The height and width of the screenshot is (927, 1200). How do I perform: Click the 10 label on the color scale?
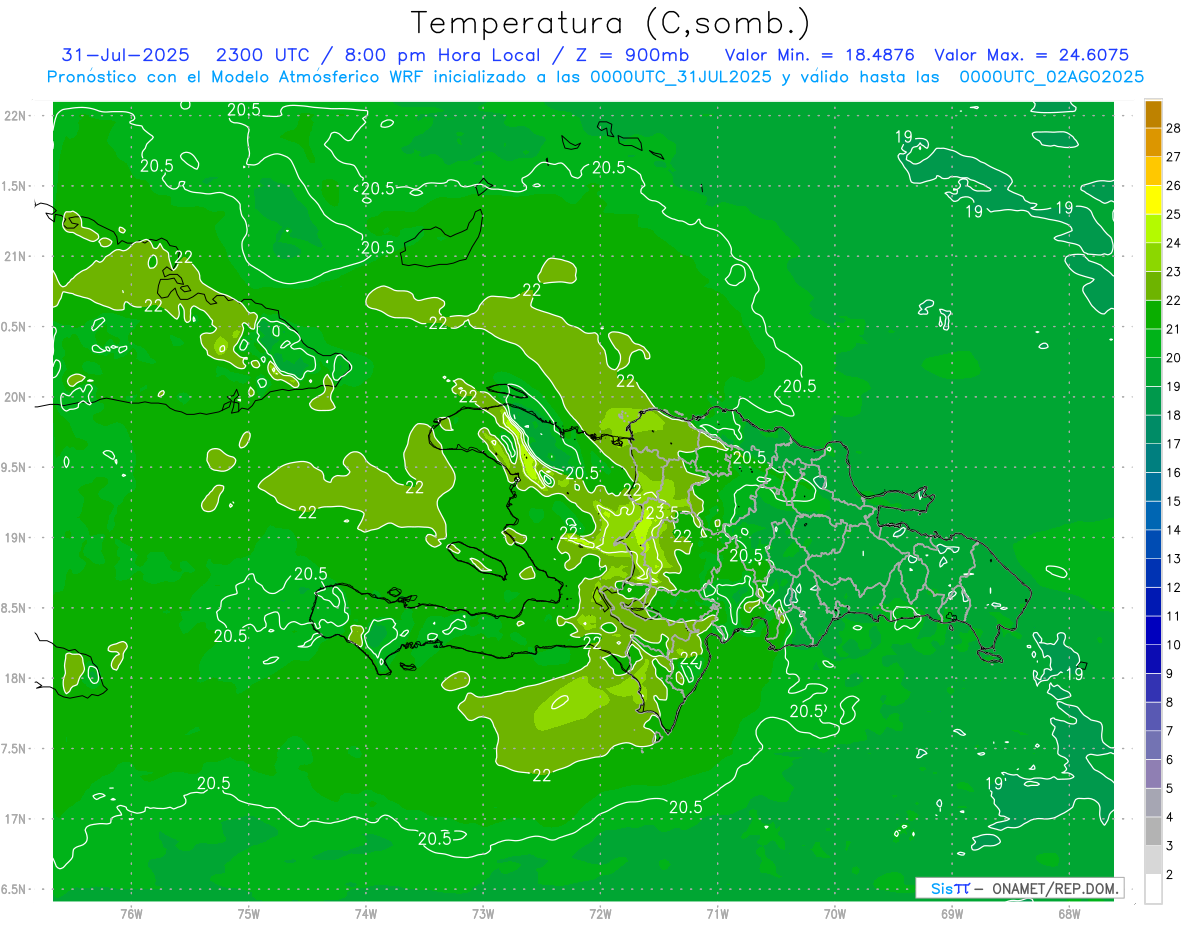pyautogui.click(x=1173, y=645)
